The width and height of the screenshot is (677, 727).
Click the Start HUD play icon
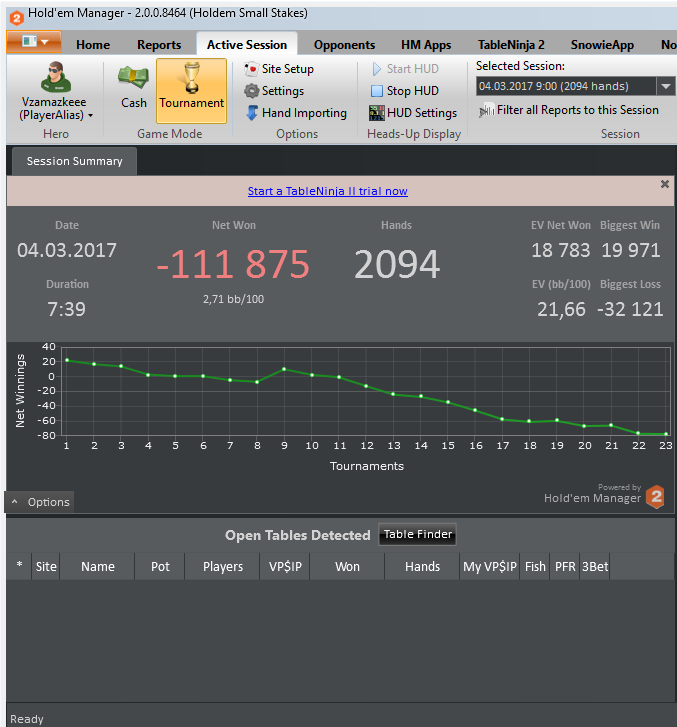point(377,69)
